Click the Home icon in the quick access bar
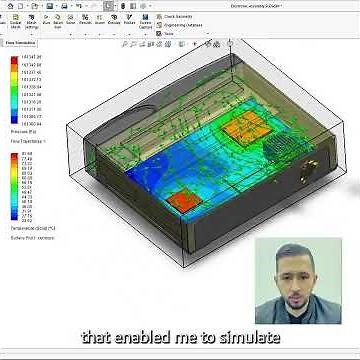Screen dimensions: 360x360 10,6
